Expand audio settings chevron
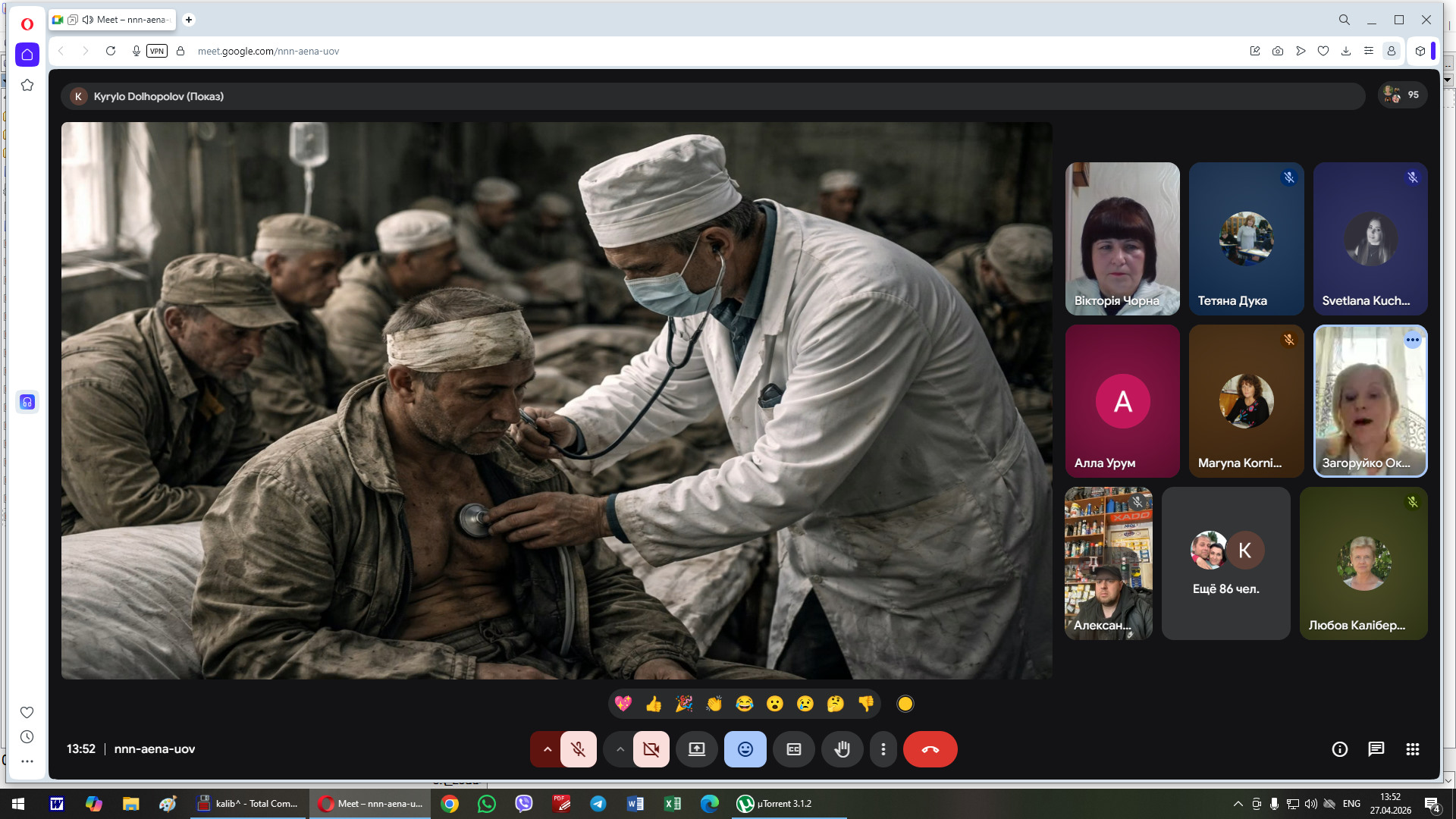1456x819 pixels. [547, 749]
